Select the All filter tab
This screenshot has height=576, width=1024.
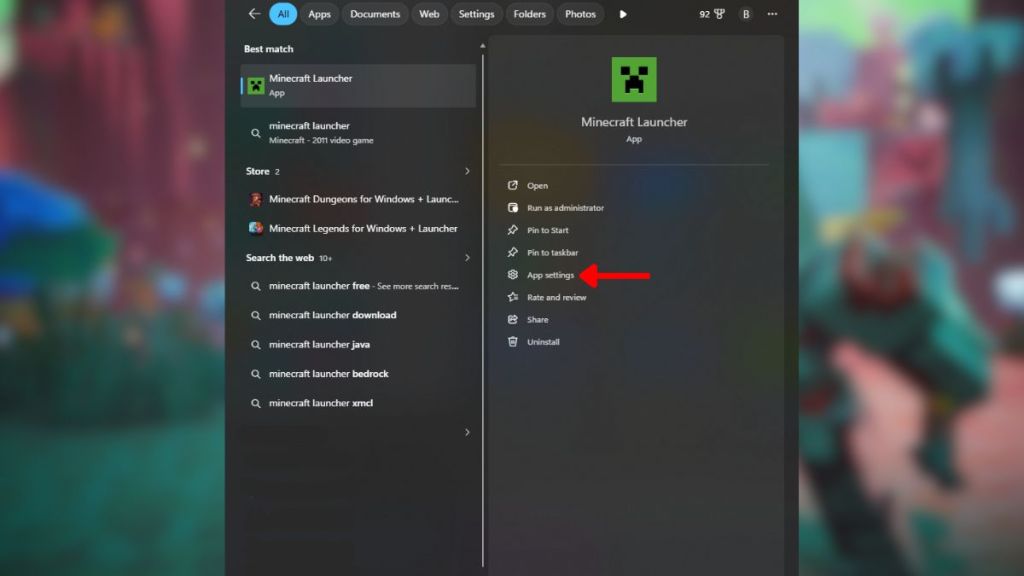click(x=283, y=14)
